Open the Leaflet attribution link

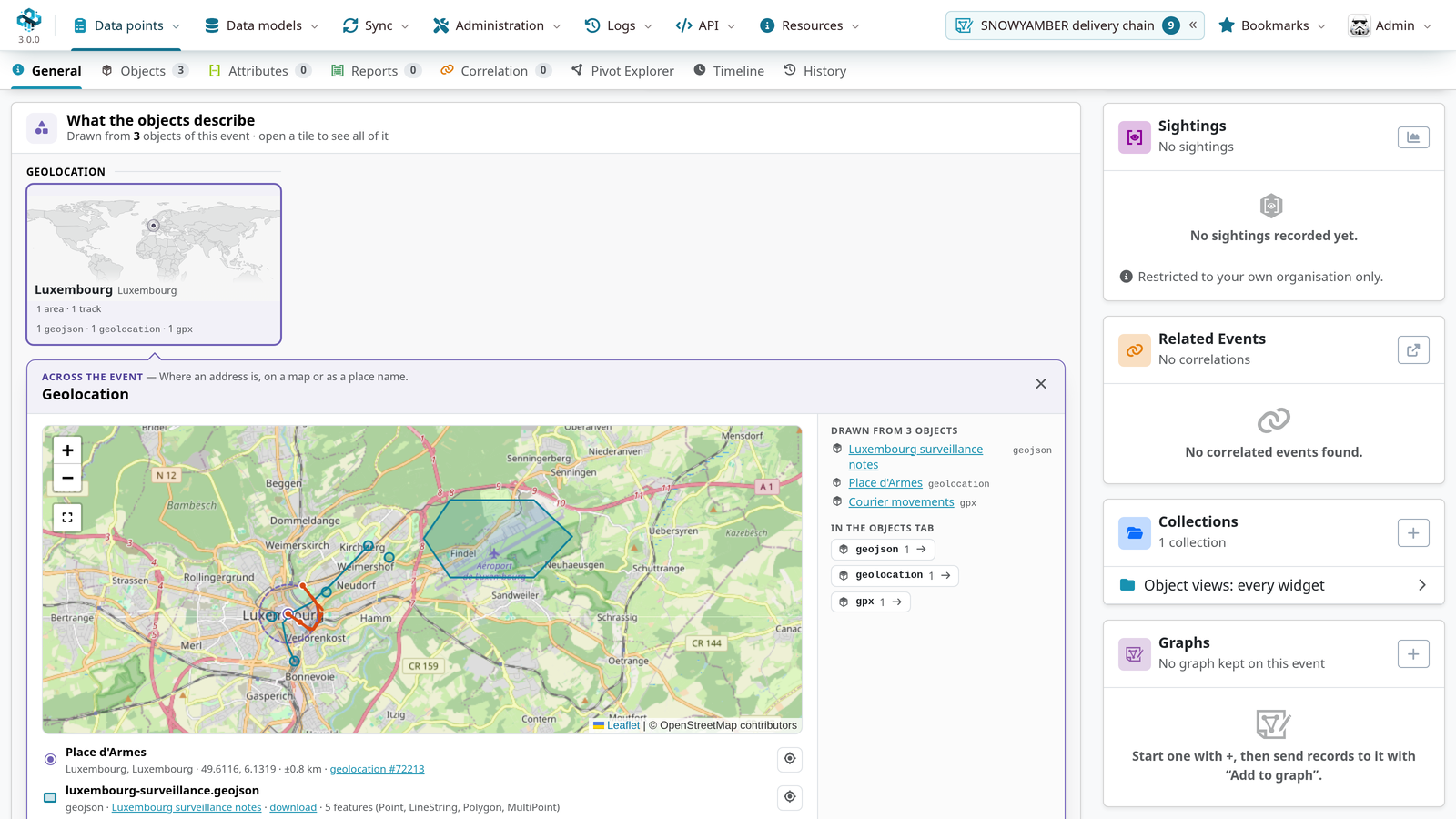[623, 725]
